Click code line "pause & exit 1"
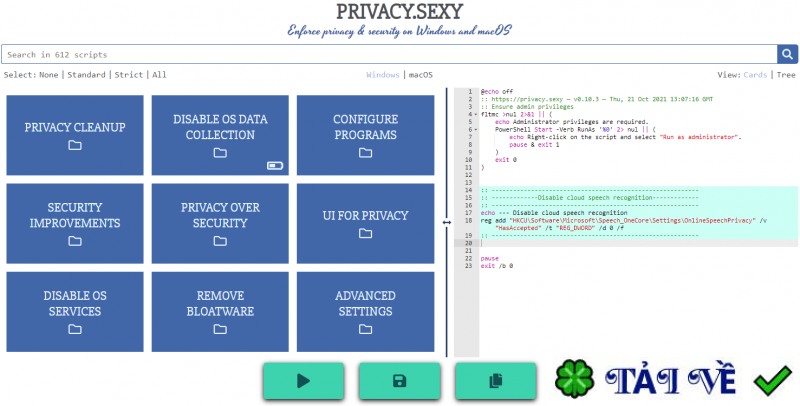Screen dimensions: 800x406 pyautogui.click(x=534, y=145)
